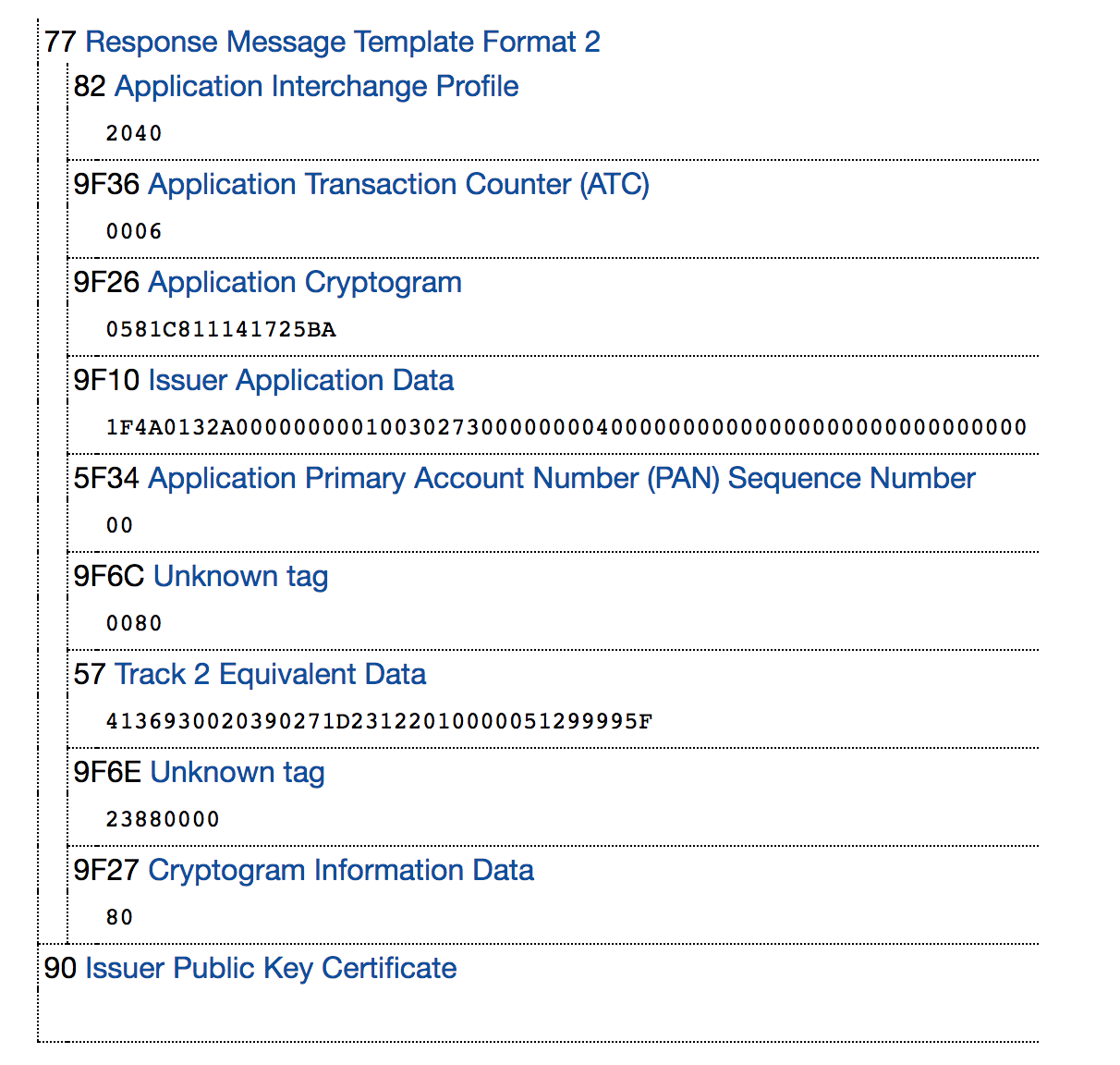Viewport: 1120px width, 1065px height.
Task: Click the Unknown tag link for 9F6C
Action: click(240, 577)
